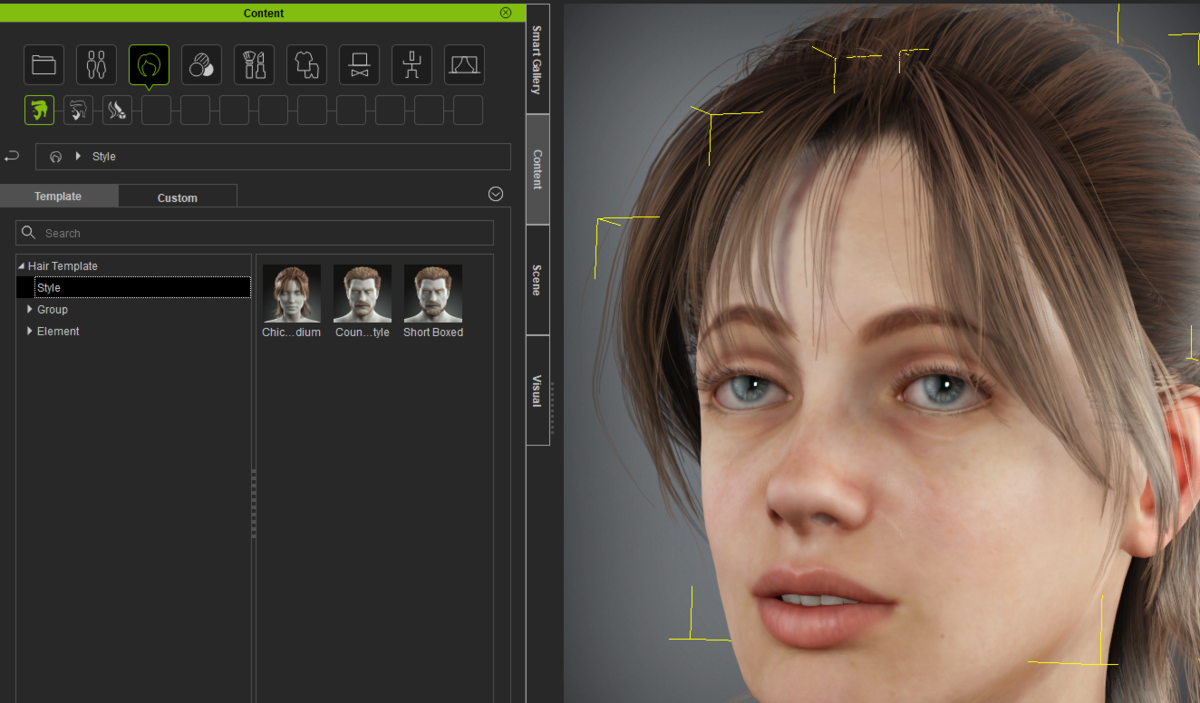Open the Accessory hat-and-bowtie category

[359, 65]
